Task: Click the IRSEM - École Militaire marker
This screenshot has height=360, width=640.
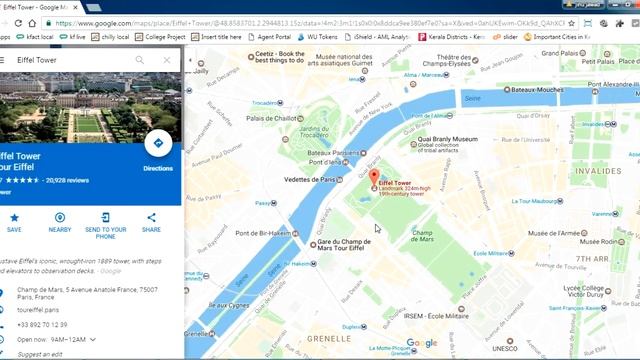Action: coord(461,309)
